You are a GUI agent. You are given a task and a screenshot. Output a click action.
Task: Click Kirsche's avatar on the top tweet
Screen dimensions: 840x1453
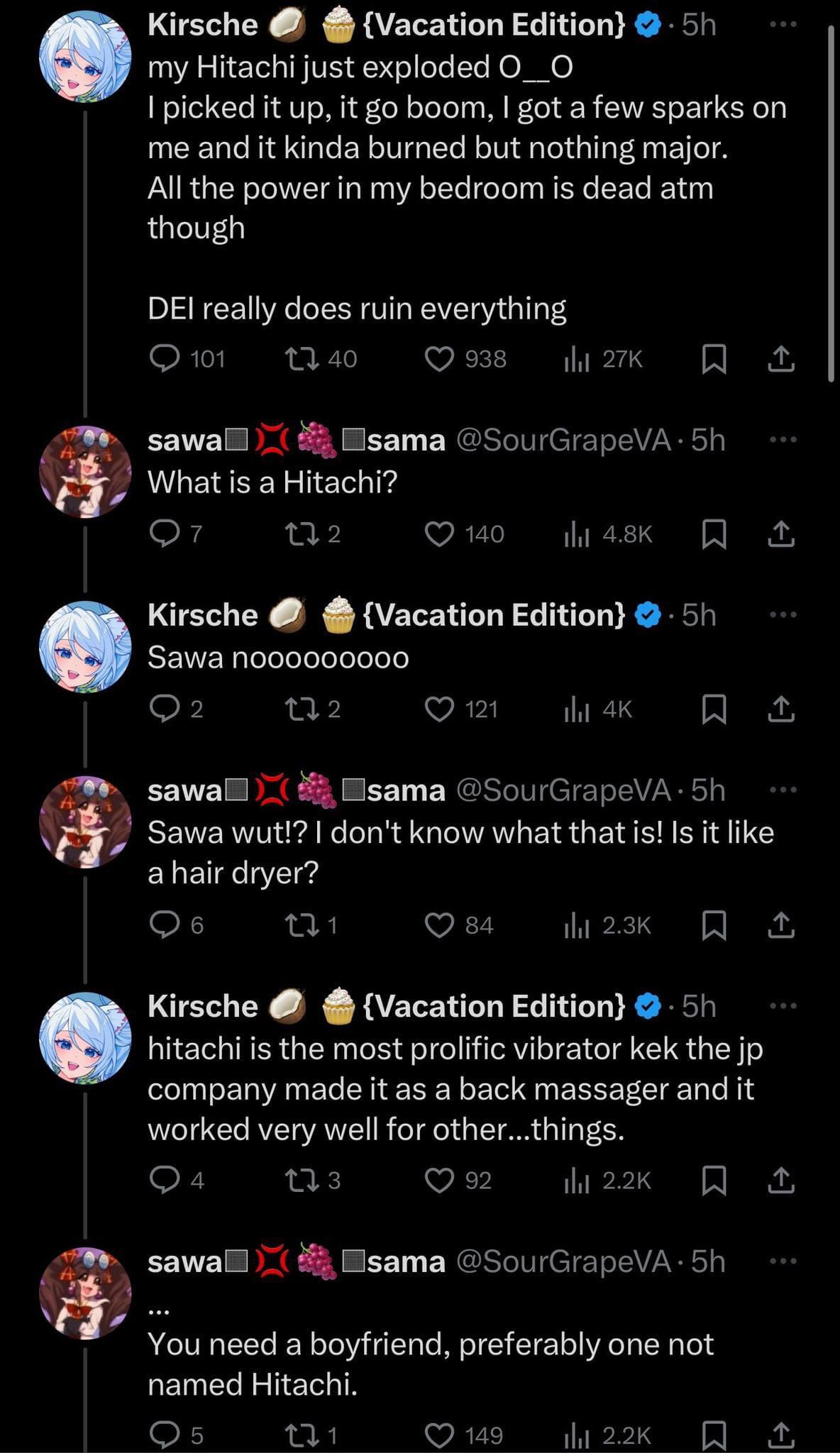click(84, 57)
